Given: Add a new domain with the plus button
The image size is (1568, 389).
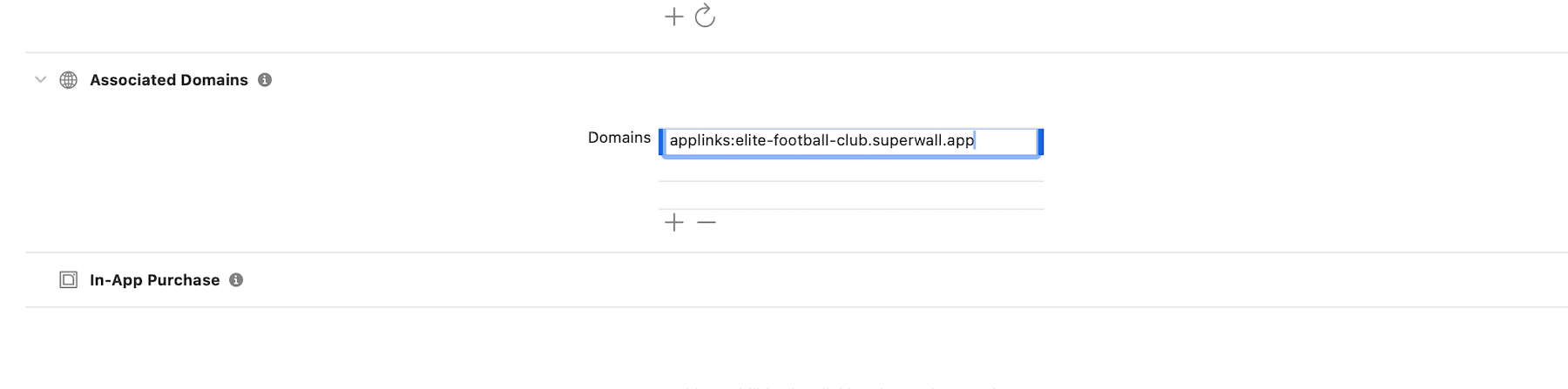Looking at the screenshot, I should [673, 223].
